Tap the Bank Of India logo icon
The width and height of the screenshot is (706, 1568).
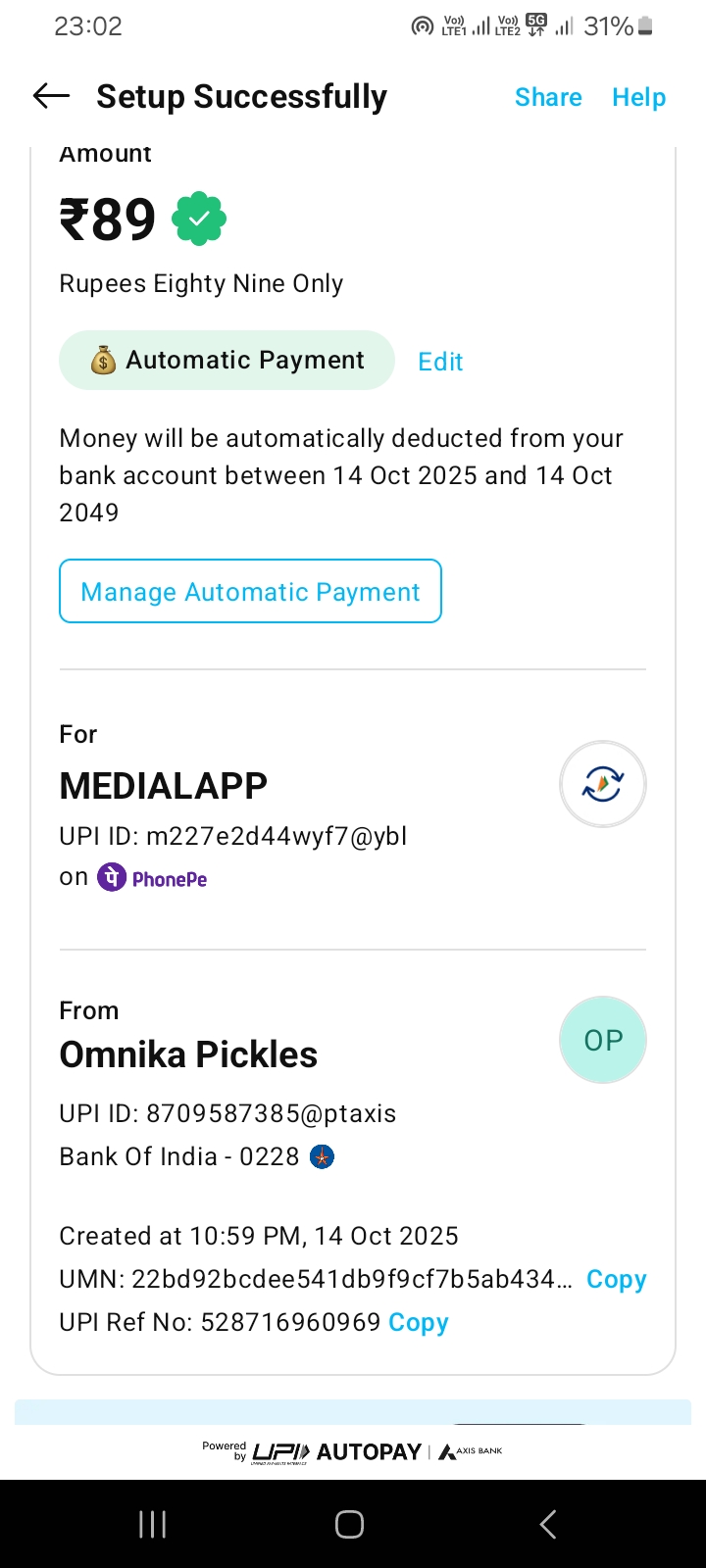[x=322, y=1157]
